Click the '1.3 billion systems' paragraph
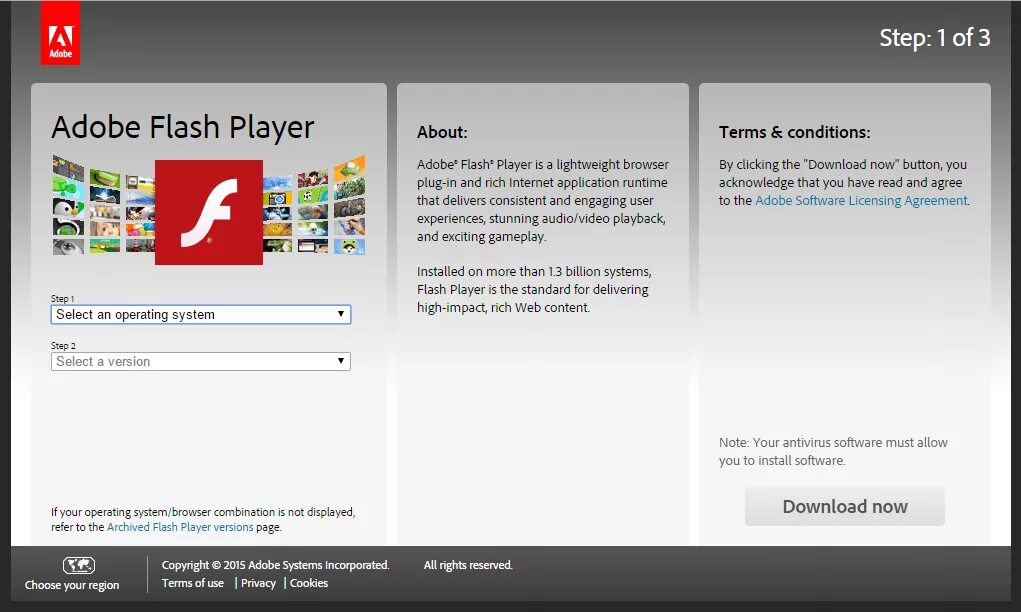Image resolution: width=1021 pixels, height=612 pixels. click(534, 289)
